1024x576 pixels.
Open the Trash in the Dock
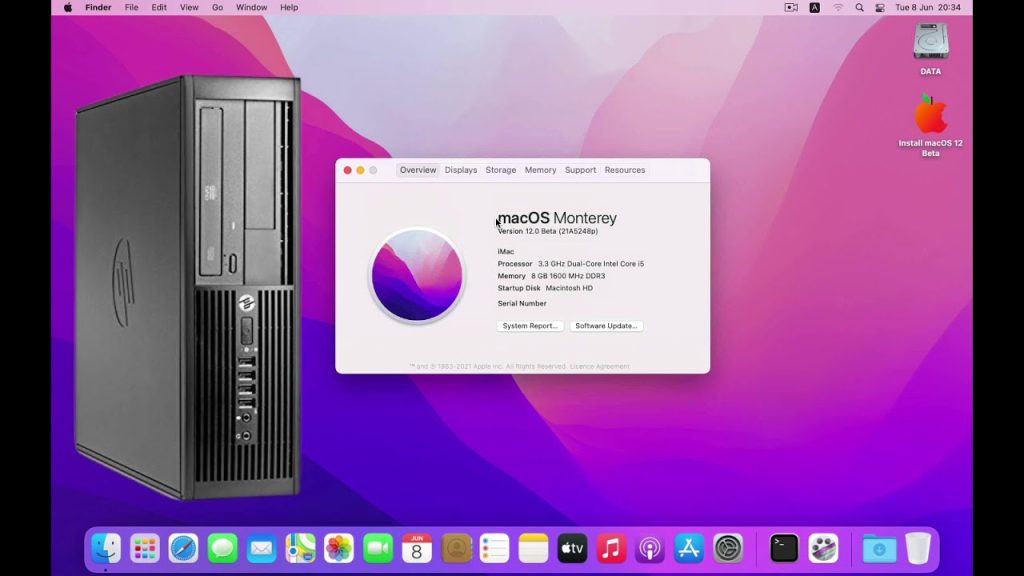918,548
